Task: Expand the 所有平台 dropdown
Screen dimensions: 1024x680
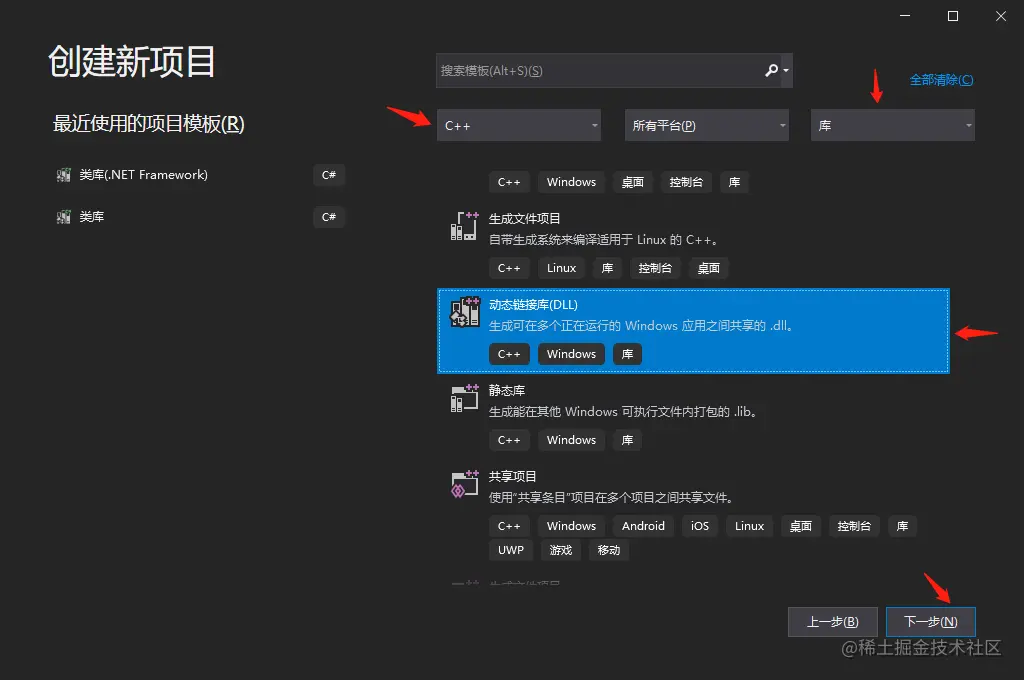Action: tap(706, 125)
